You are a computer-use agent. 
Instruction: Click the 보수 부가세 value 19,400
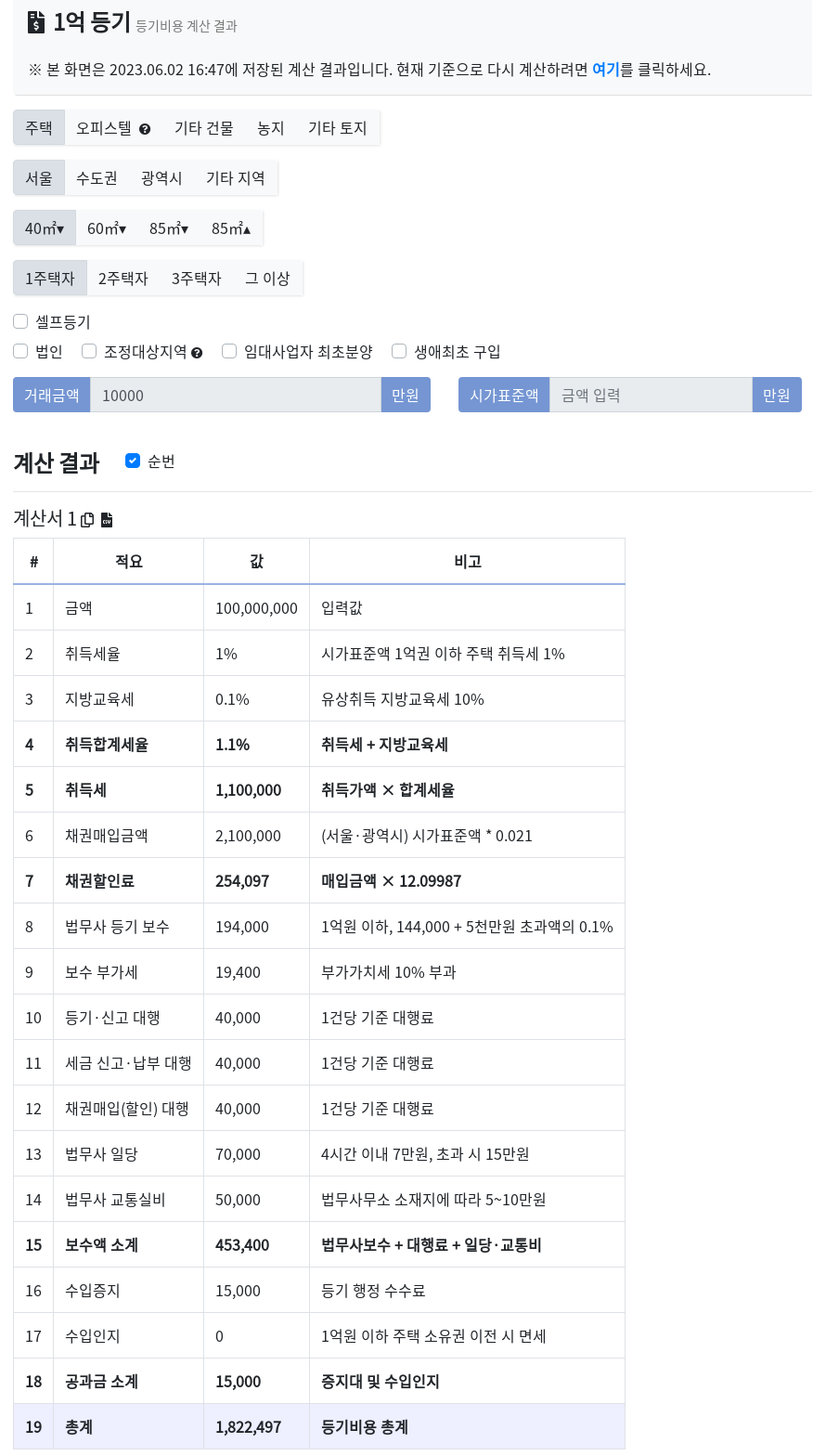[x=238, y=972]
